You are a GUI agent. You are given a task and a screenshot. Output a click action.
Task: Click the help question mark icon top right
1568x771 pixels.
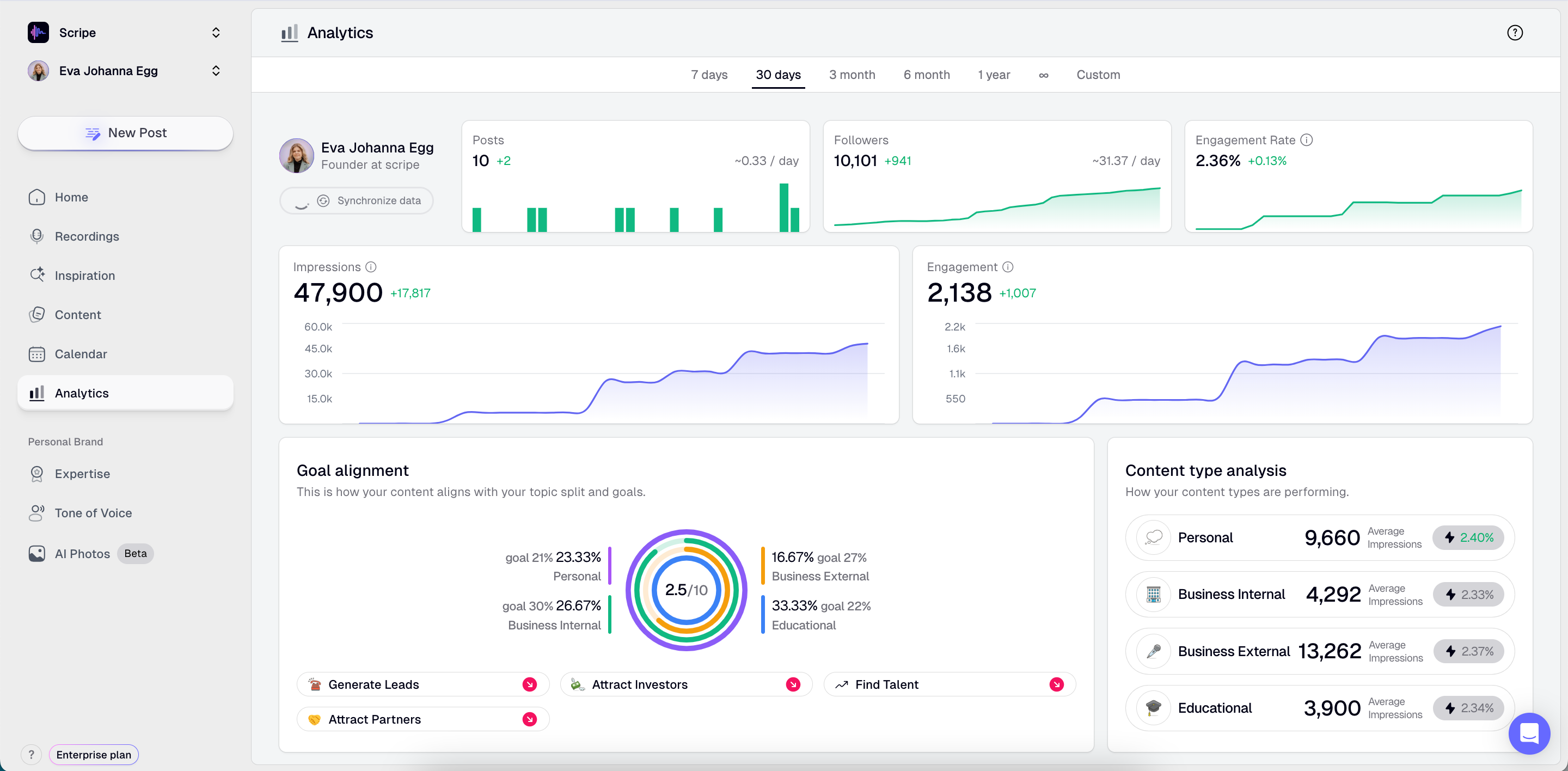(1515, 33)
